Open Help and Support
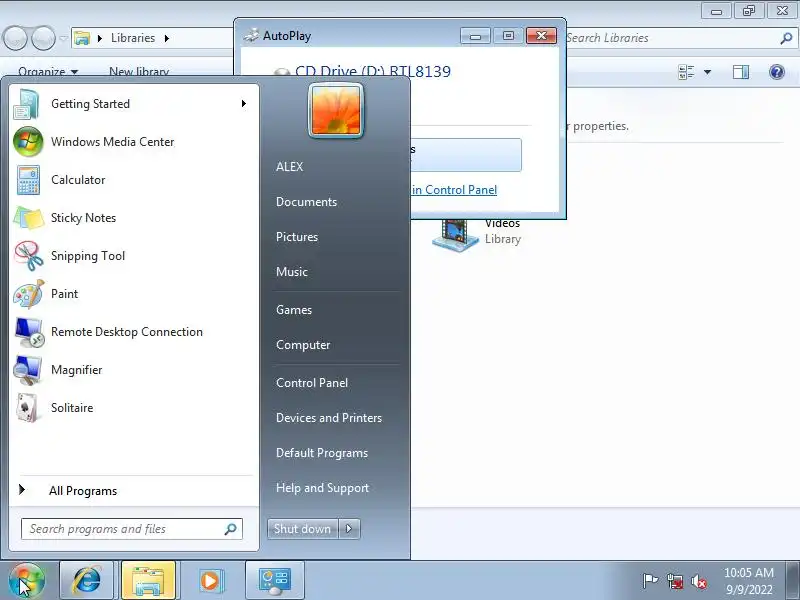Image resolution: width=800 pixels, height=600 pixels. pyautogui.click(x=322, y=488)
